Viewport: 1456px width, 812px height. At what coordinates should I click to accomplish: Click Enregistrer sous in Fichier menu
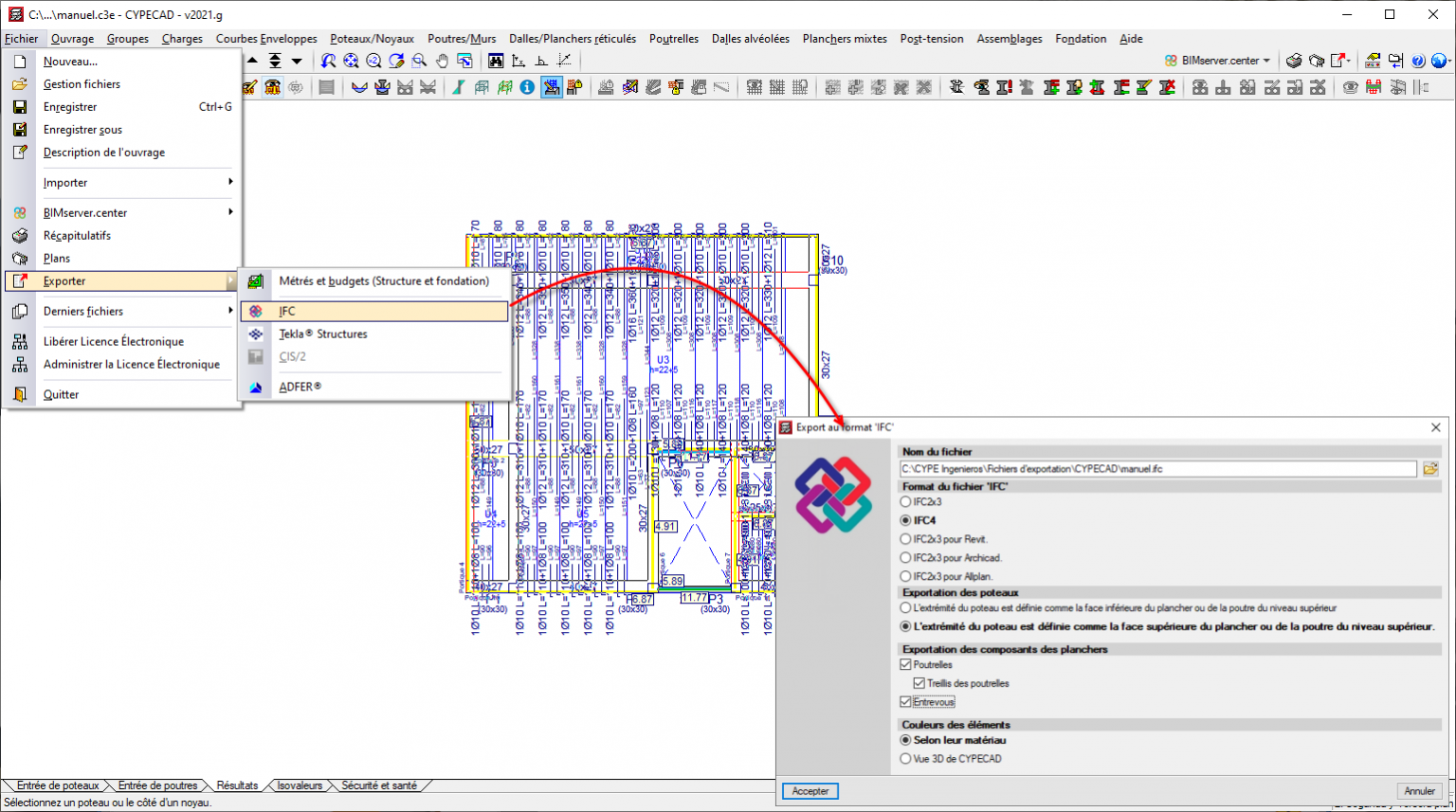pyautogui.click(x=121, y=130)
